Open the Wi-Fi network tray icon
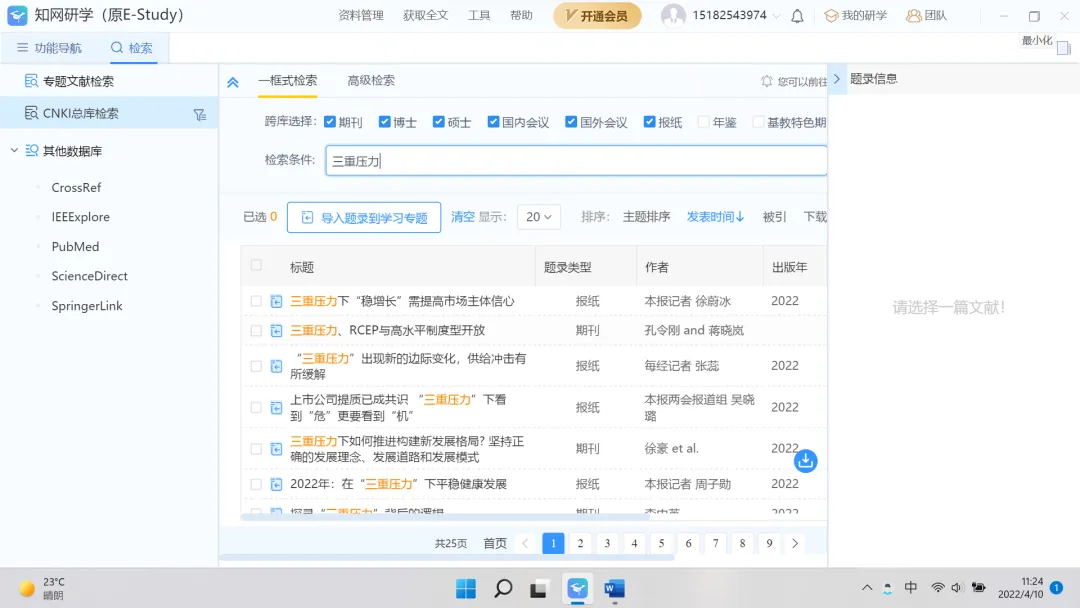The image size is (1080, 608). (937, 587)
